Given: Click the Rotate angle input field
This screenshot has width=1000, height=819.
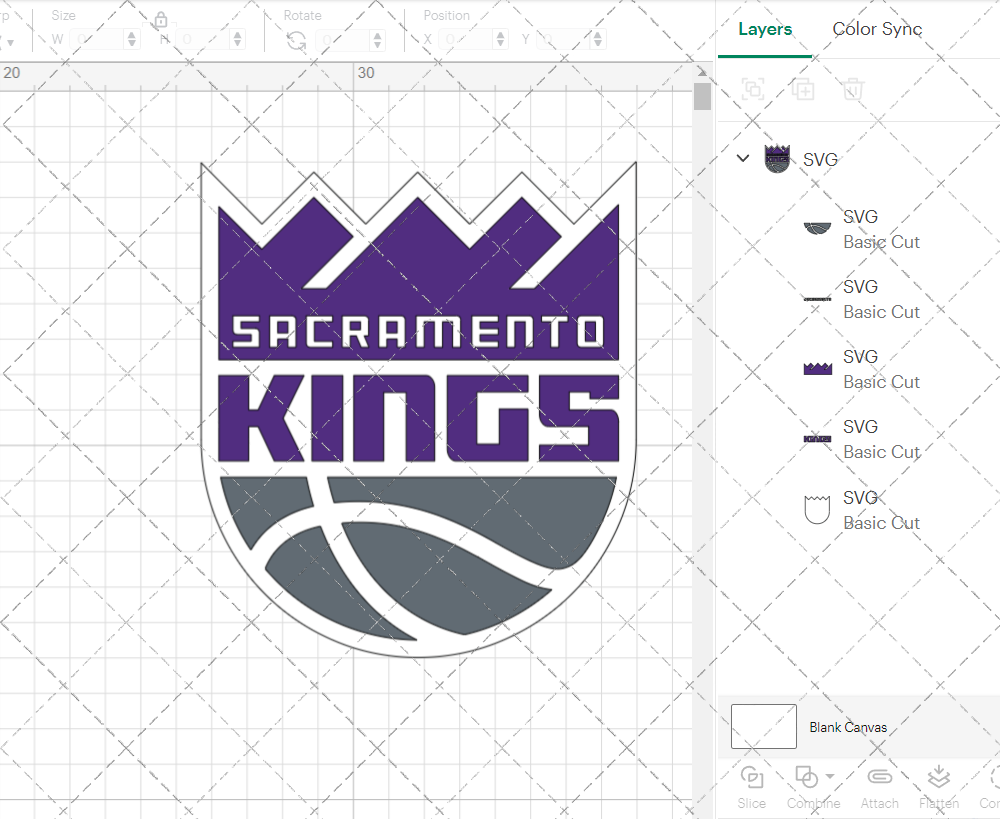Looking at the screenshot, I should click(x=342, y=40).
